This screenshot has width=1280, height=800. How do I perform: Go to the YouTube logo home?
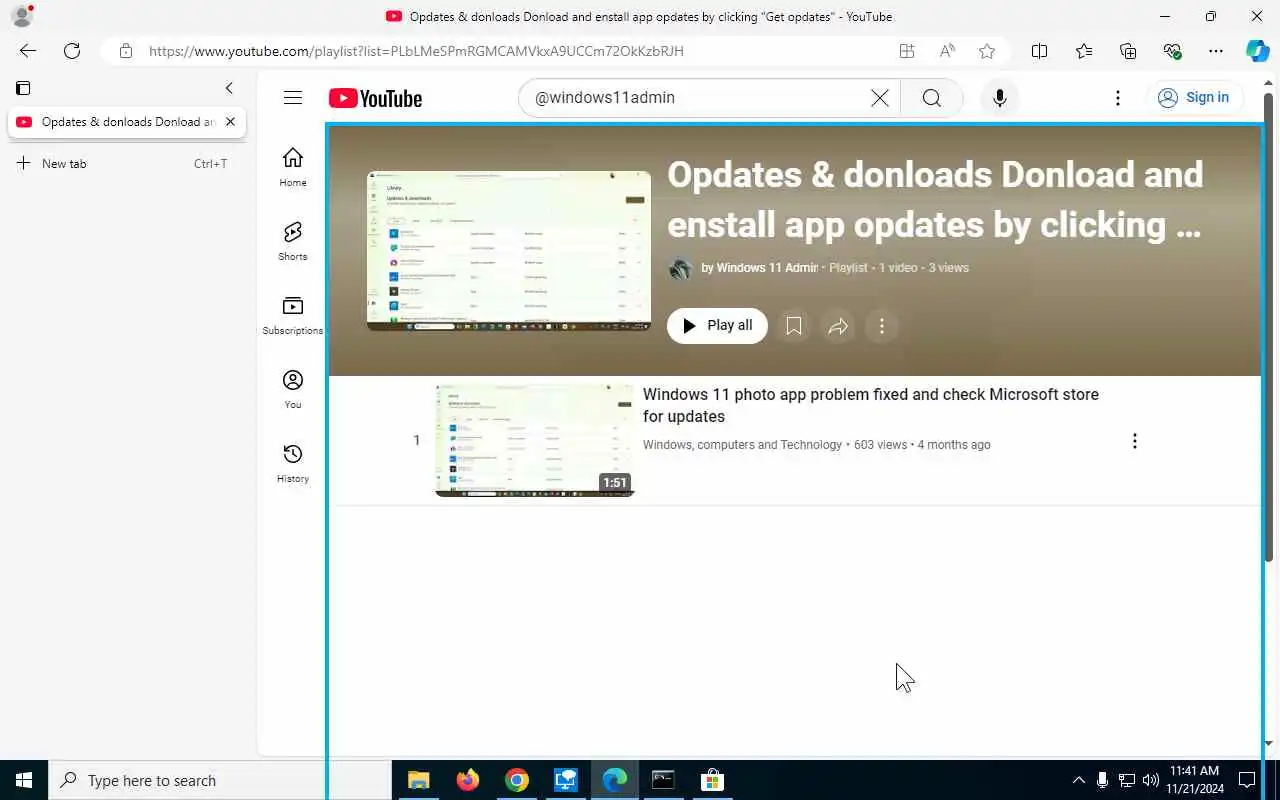(375, 98)
